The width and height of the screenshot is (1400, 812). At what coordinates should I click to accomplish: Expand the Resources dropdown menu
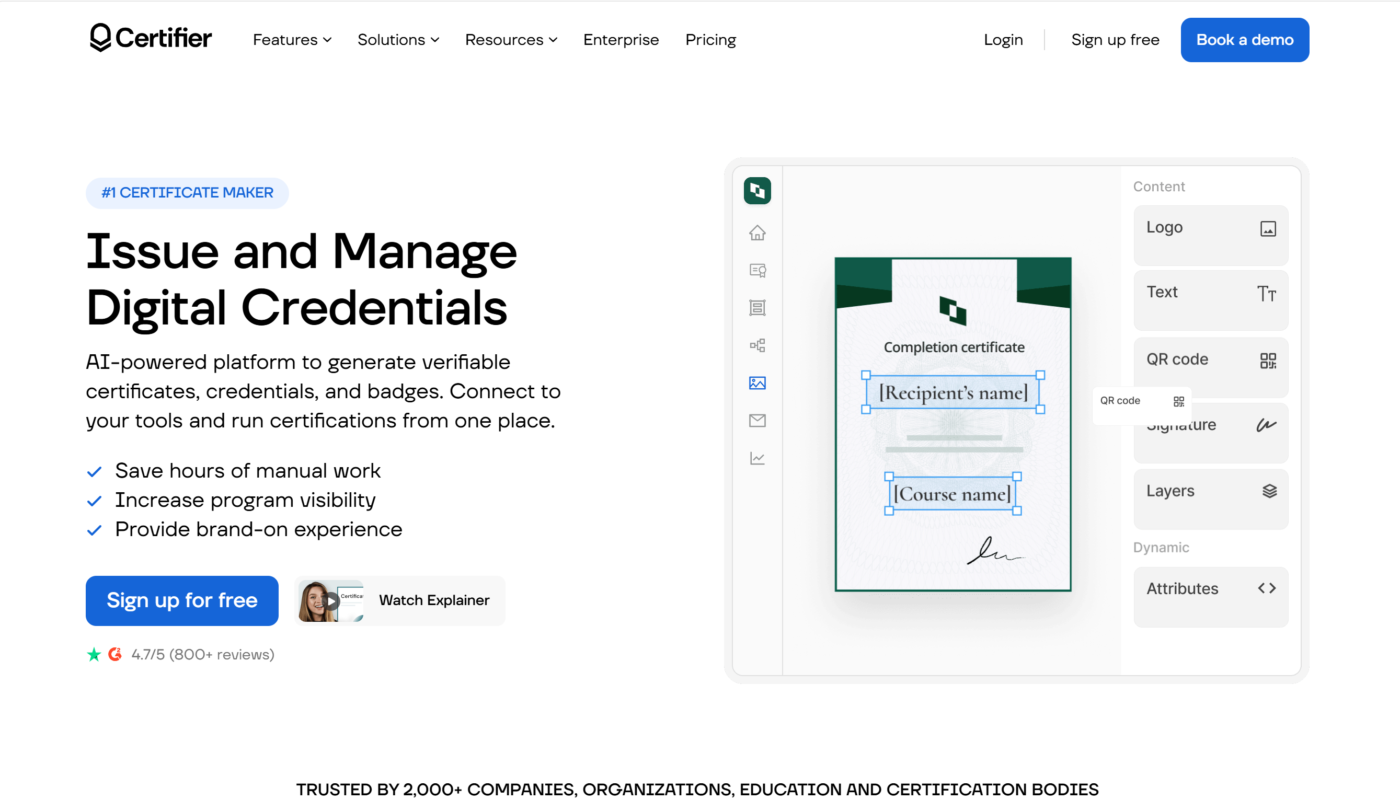coord(511,40)
